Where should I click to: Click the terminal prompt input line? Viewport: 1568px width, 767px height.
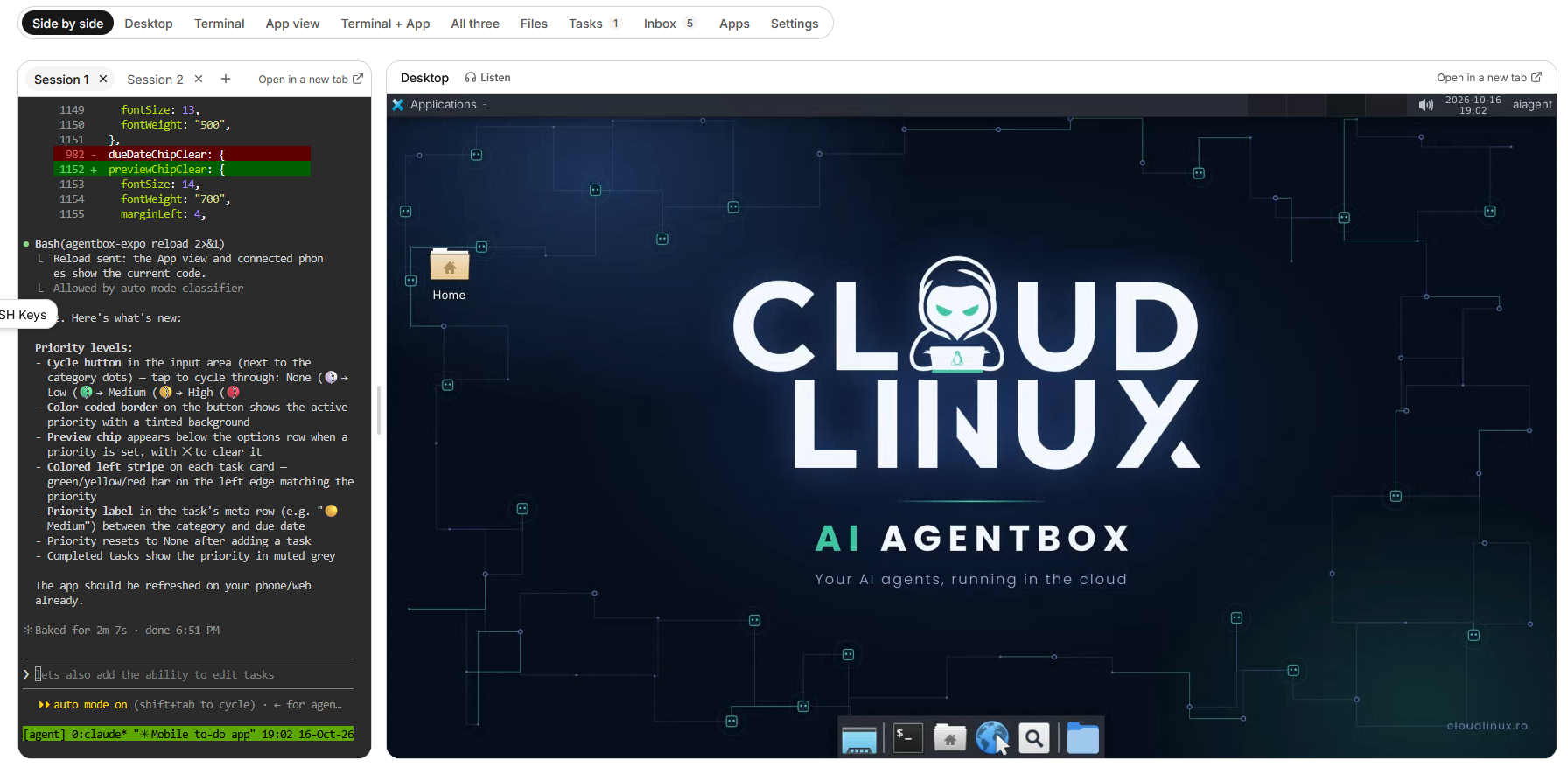(x=188, y=674)
